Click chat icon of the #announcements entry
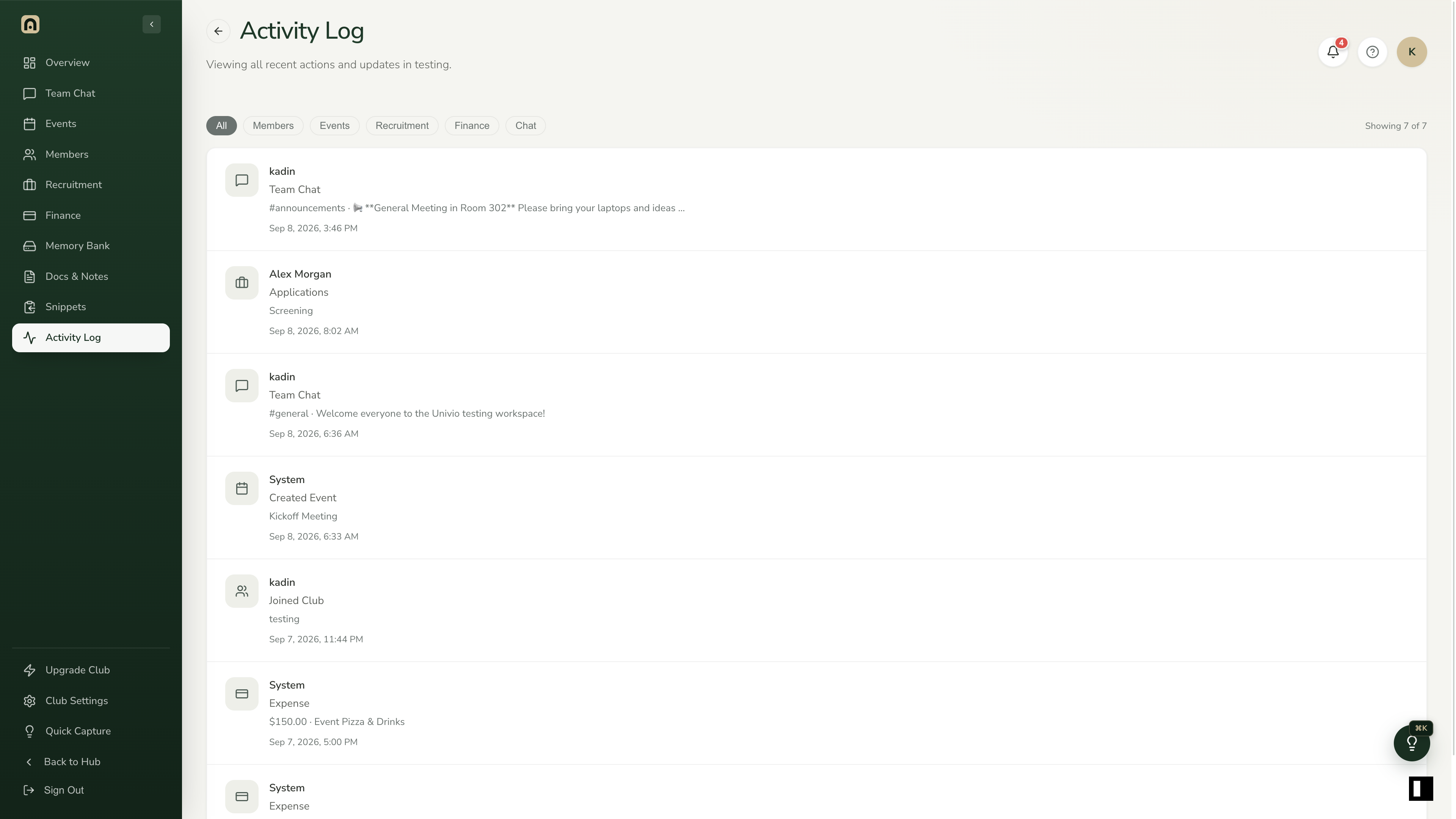Image resolution: width=1456 pixels, height=819 pixels. pyautogui.click(x=242, y=180)
